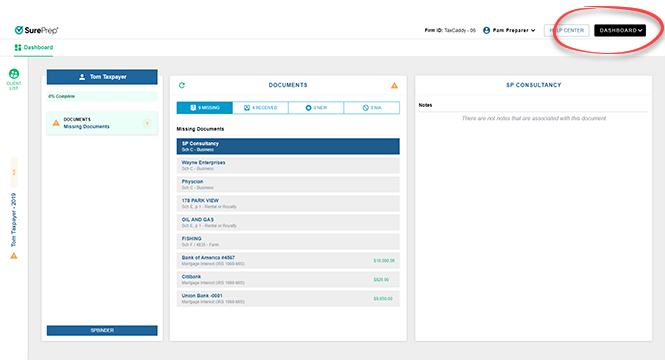
Task: Click the SPbinder button
Action: tap(102, 330)
